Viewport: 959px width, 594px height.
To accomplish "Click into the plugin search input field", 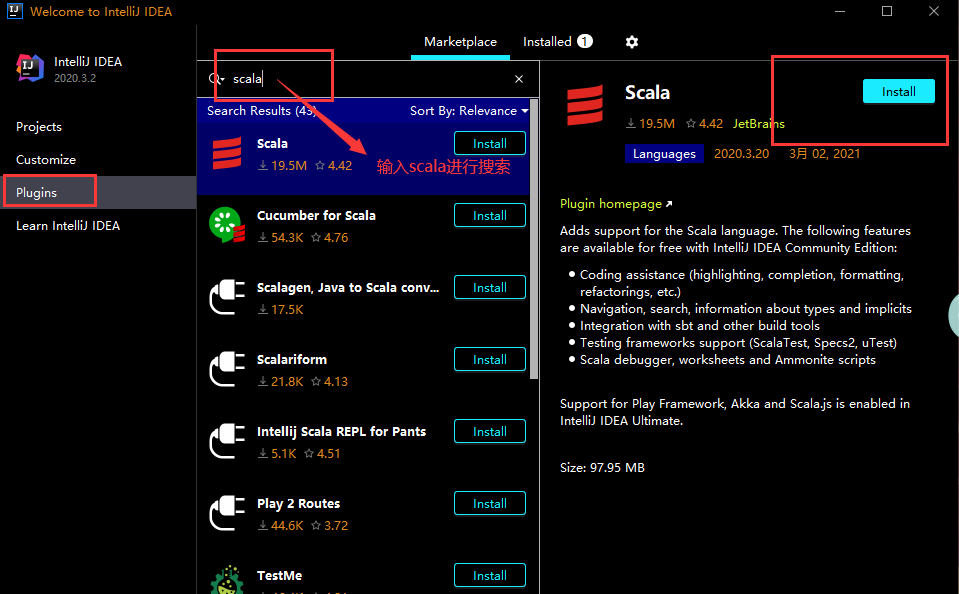I will 367,79.
